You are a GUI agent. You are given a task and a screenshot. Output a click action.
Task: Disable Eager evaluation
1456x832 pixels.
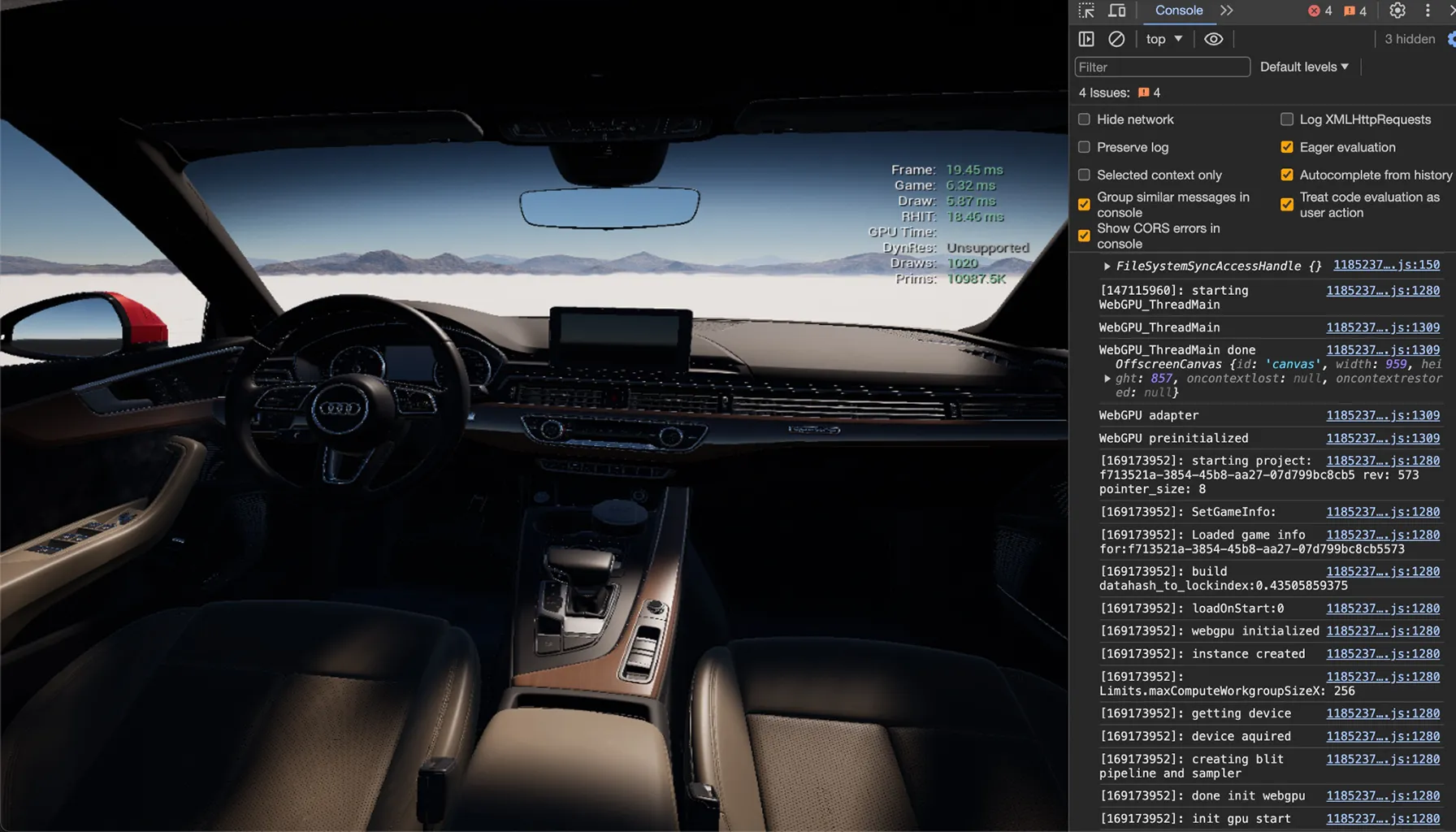(1287, 147)
